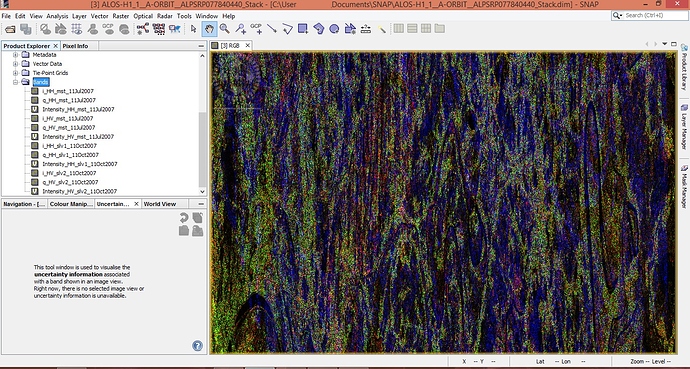The image size is (690, 369).
Task: Choose the draw rectangle geometry tool
Action: coord(303,29)
